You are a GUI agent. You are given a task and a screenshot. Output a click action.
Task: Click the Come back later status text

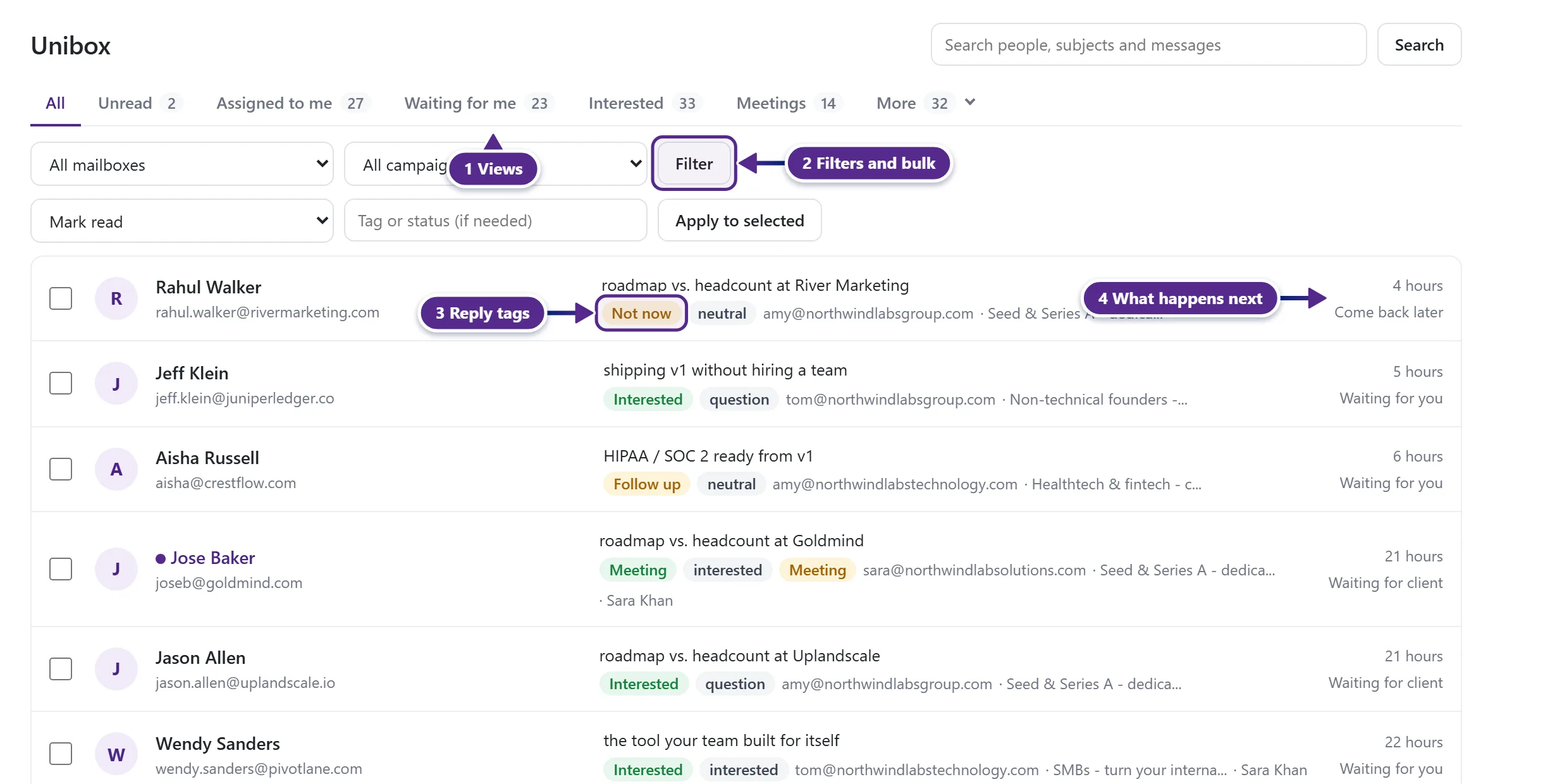(x=1388, y=312)
